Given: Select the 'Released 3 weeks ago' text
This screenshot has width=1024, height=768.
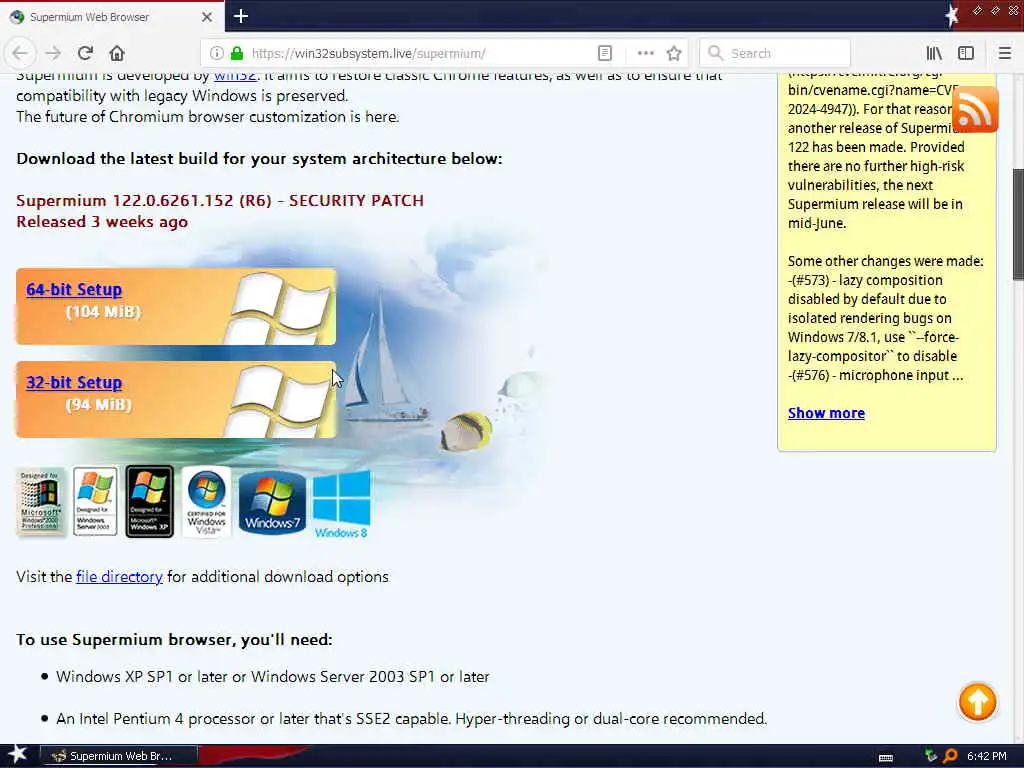Looking at the screenshot, I should pyautogui.click(x=102, y=221).
